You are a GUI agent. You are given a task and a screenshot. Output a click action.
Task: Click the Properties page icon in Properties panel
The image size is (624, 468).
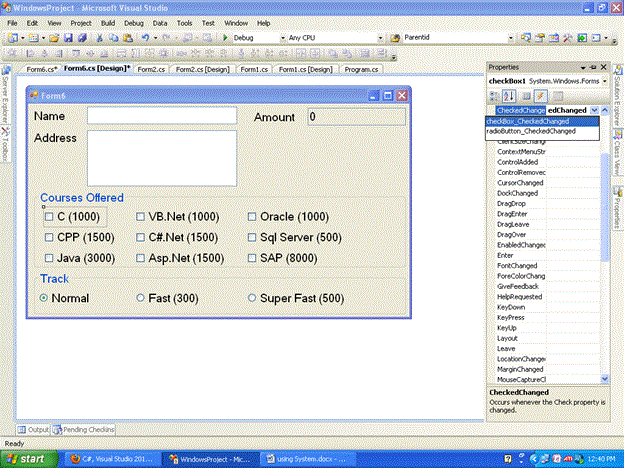526,96
